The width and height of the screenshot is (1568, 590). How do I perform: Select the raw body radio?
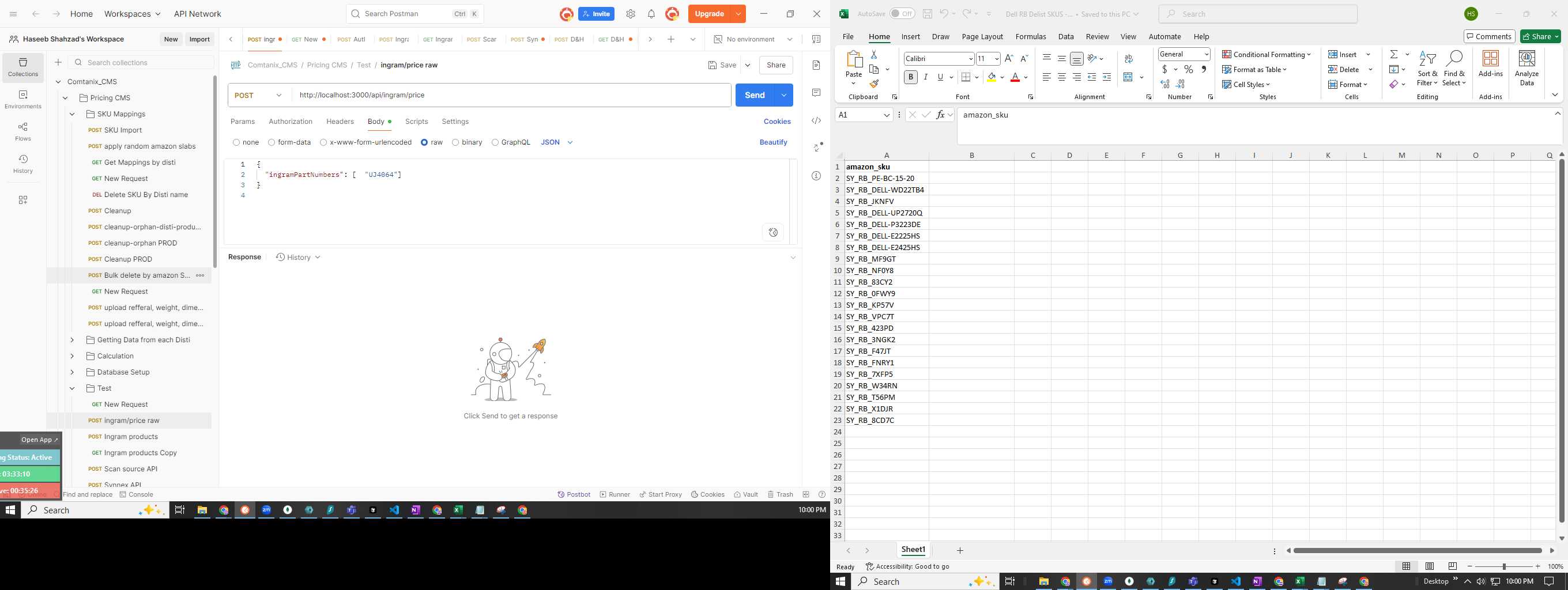[x=424, y=142]
